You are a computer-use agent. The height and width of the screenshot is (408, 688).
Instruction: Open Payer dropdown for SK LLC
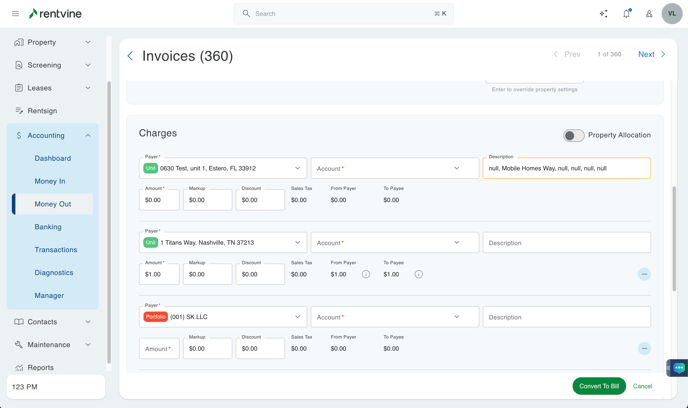point(223,317)
